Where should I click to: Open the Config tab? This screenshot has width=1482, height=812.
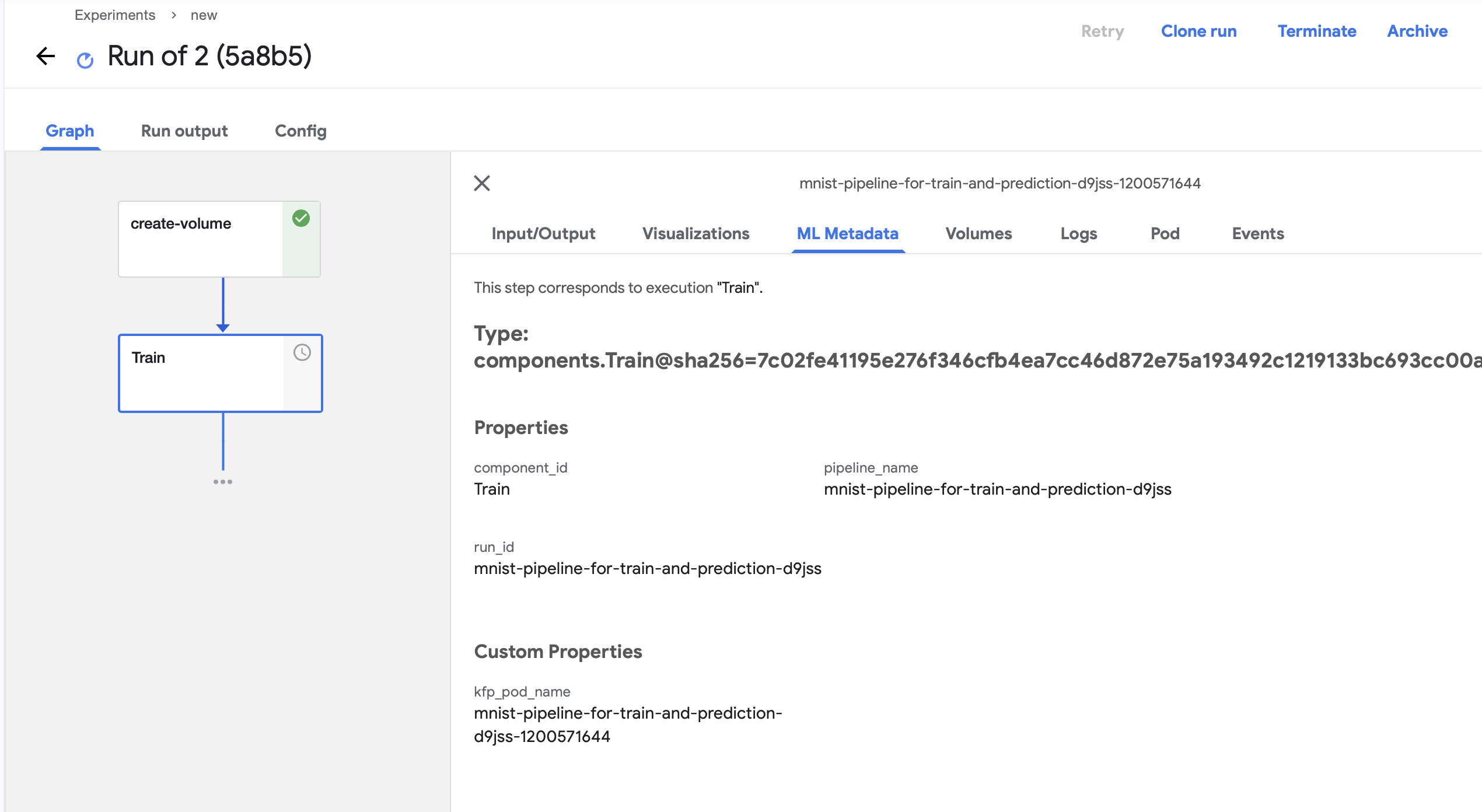click(300, 131)
